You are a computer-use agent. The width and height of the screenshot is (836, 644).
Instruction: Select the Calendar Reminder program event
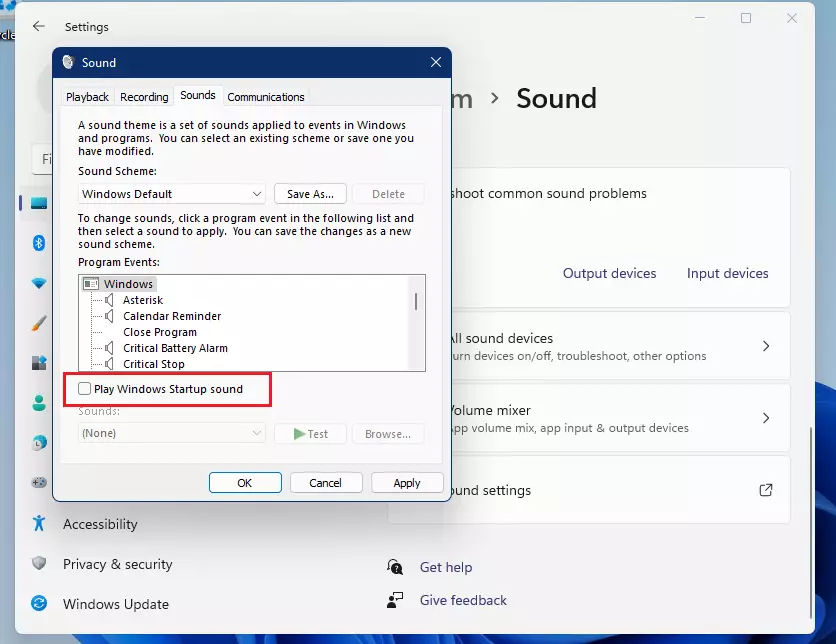pyautogui.click(x=172, y=316)
